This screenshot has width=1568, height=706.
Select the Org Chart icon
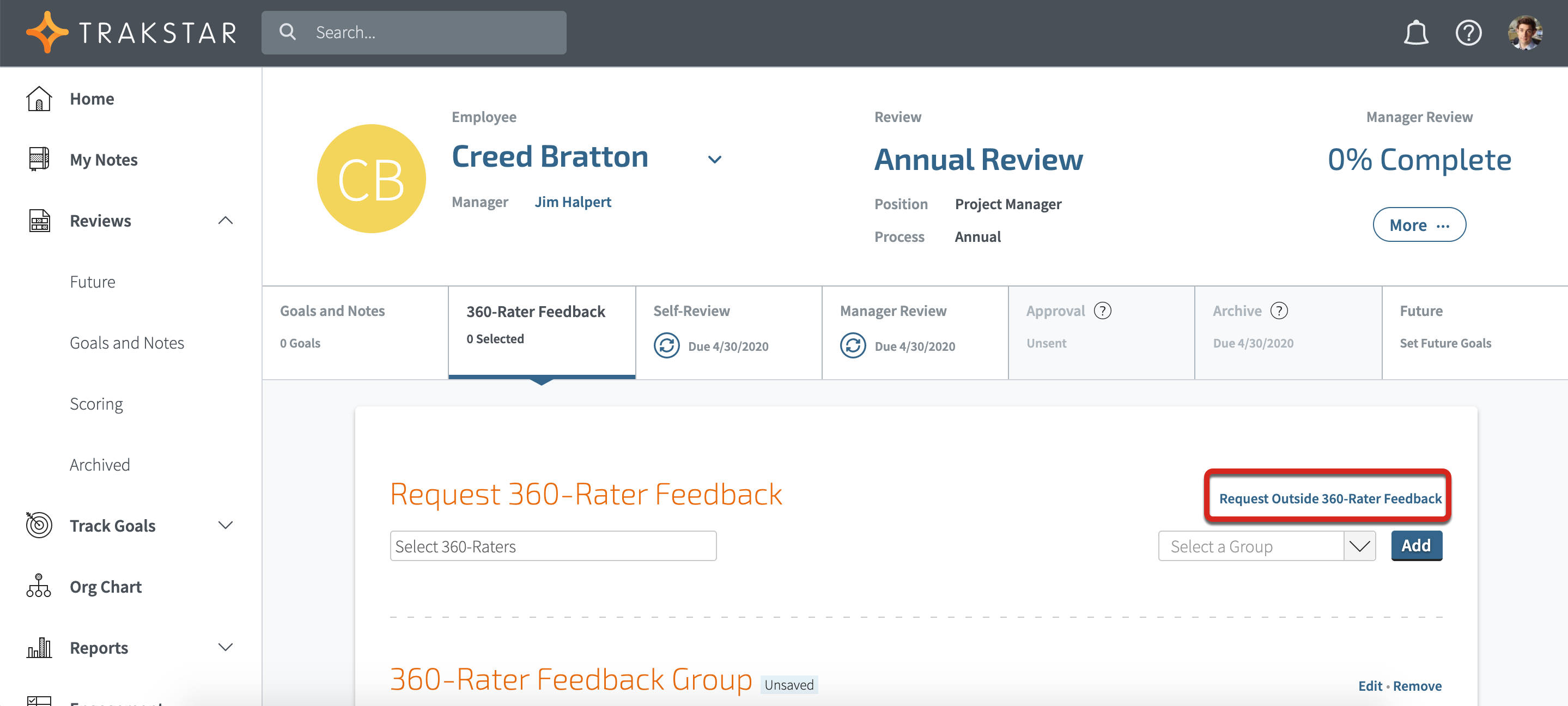pos(39,586)
